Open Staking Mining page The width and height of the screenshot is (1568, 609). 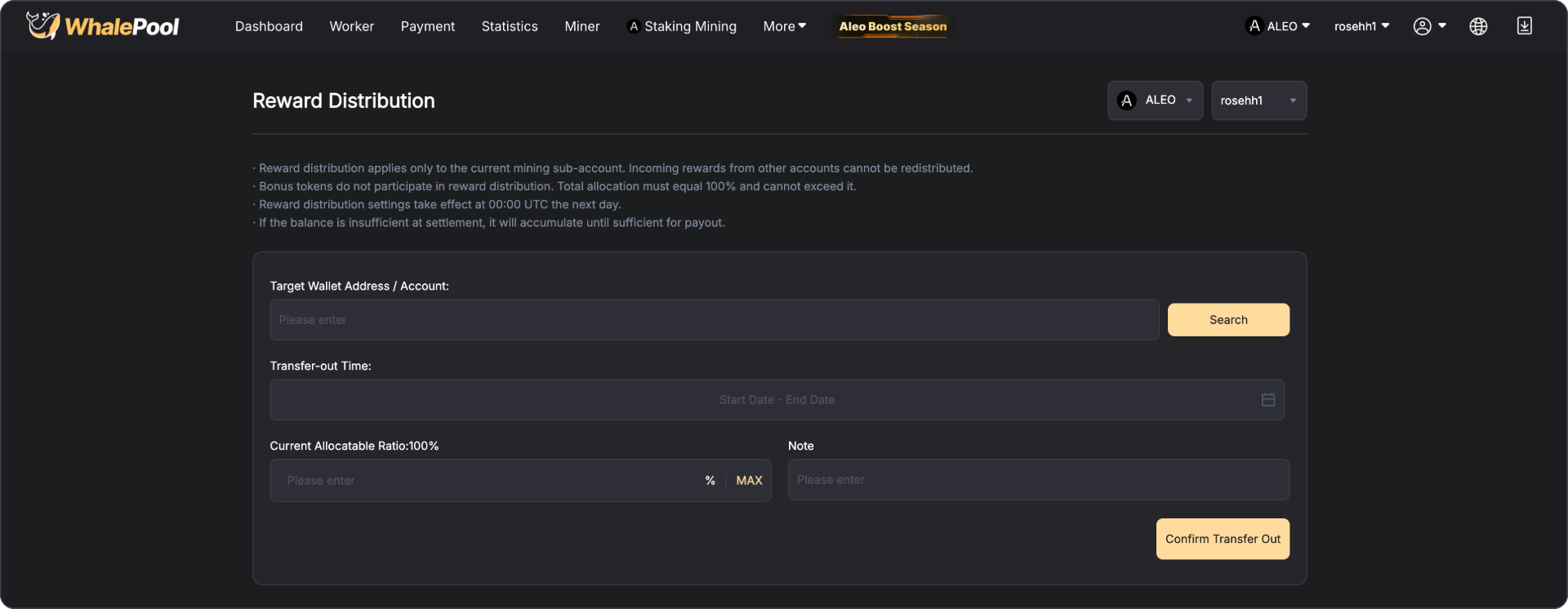[x=682, y=26]
